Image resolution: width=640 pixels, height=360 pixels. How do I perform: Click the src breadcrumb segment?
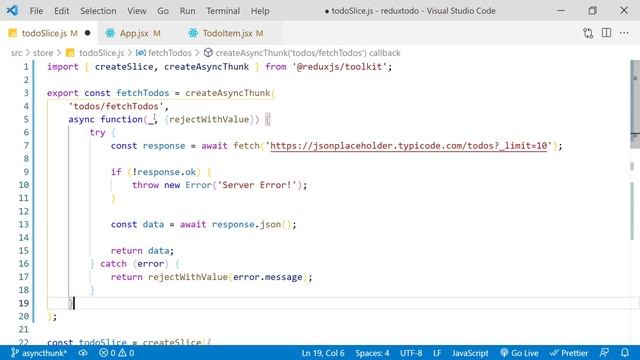pos(16,53)
